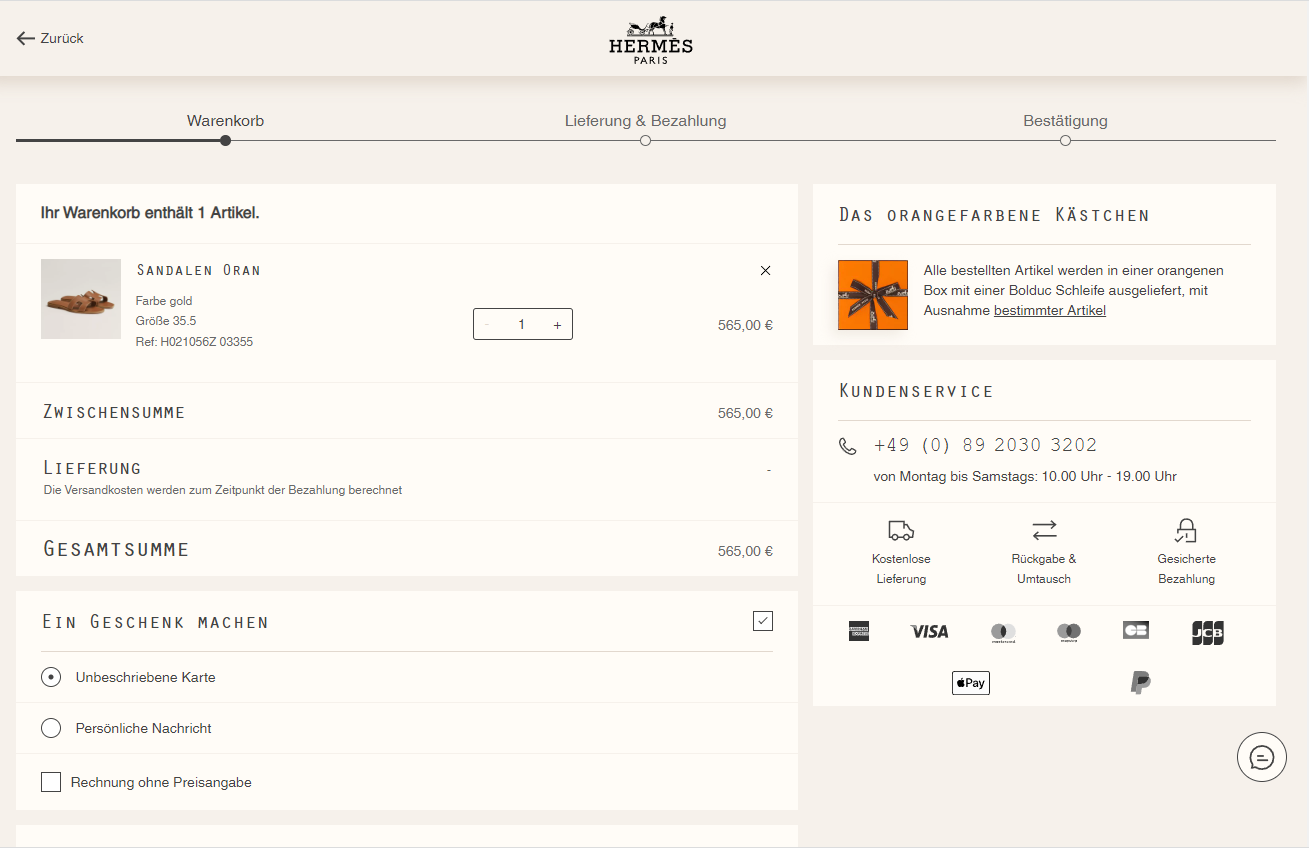1309x849 pixels.
Task: Click the Gesicherte Bezahlung padlock icon
Action: 1186,530
